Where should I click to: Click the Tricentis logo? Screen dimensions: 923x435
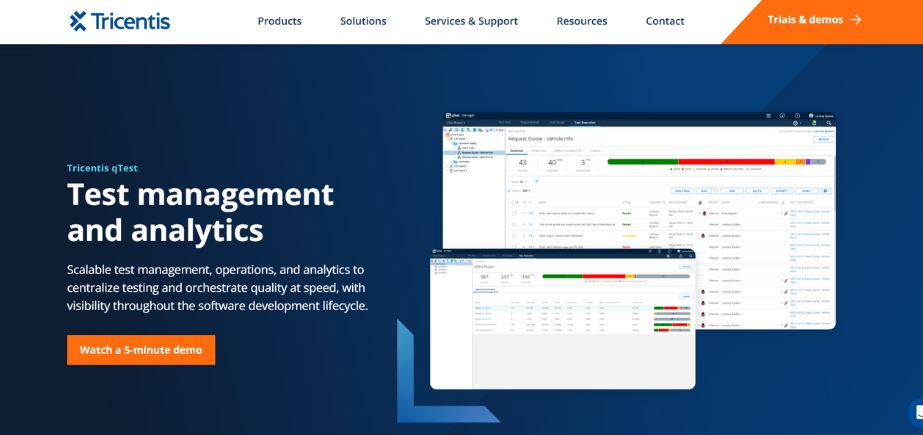[x=119, y=21]
